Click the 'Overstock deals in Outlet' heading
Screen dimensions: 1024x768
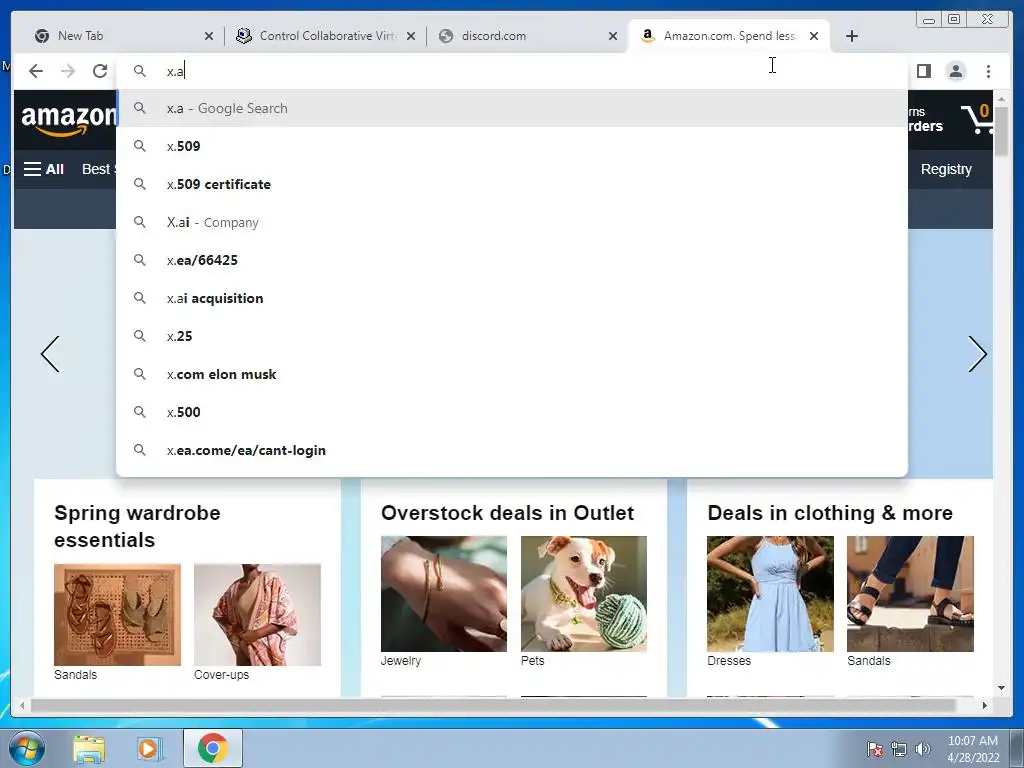507,513
